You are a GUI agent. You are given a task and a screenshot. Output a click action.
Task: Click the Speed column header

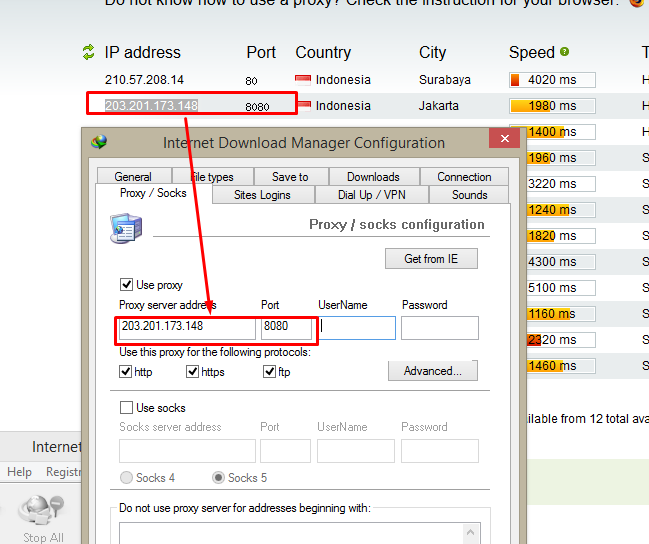[x=532, y=53]
